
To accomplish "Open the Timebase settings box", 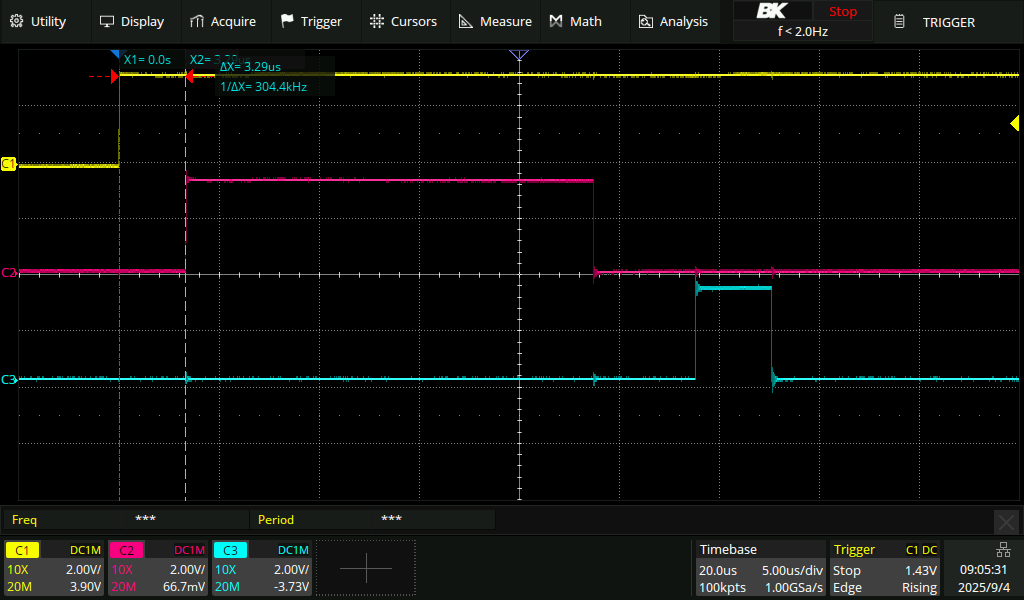I will pyautogui.click(x=759, y=568).
